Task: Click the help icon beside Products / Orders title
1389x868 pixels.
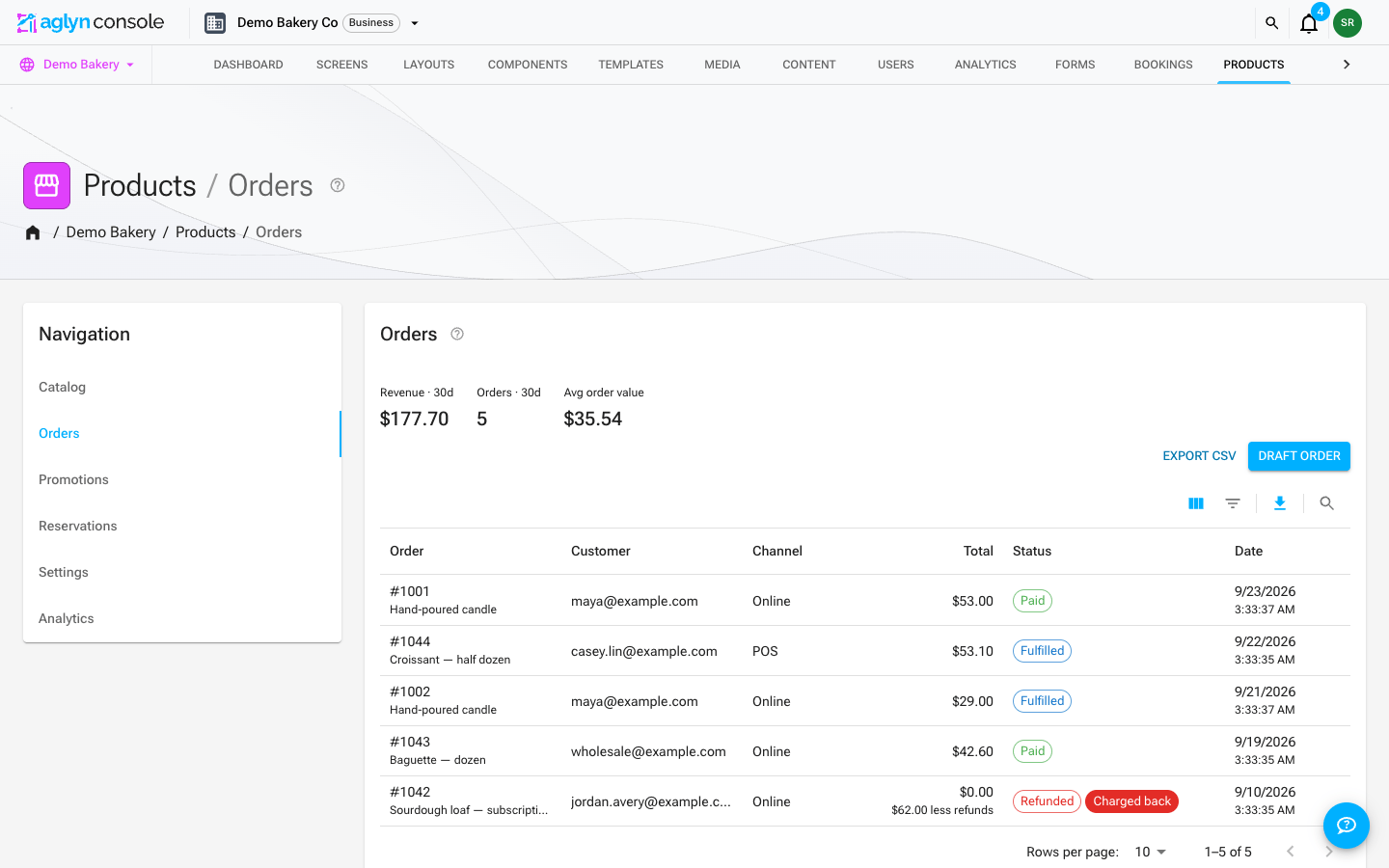Action: click(338, 185)
